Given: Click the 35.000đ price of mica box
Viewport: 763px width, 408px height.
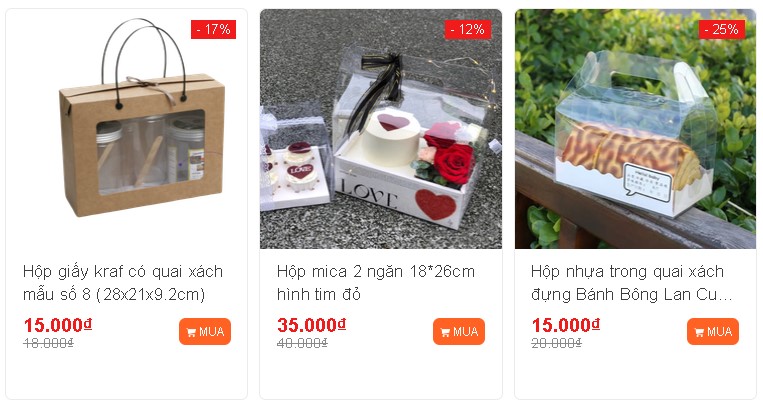Looking at the screenshot, I should tap(312, 325).
